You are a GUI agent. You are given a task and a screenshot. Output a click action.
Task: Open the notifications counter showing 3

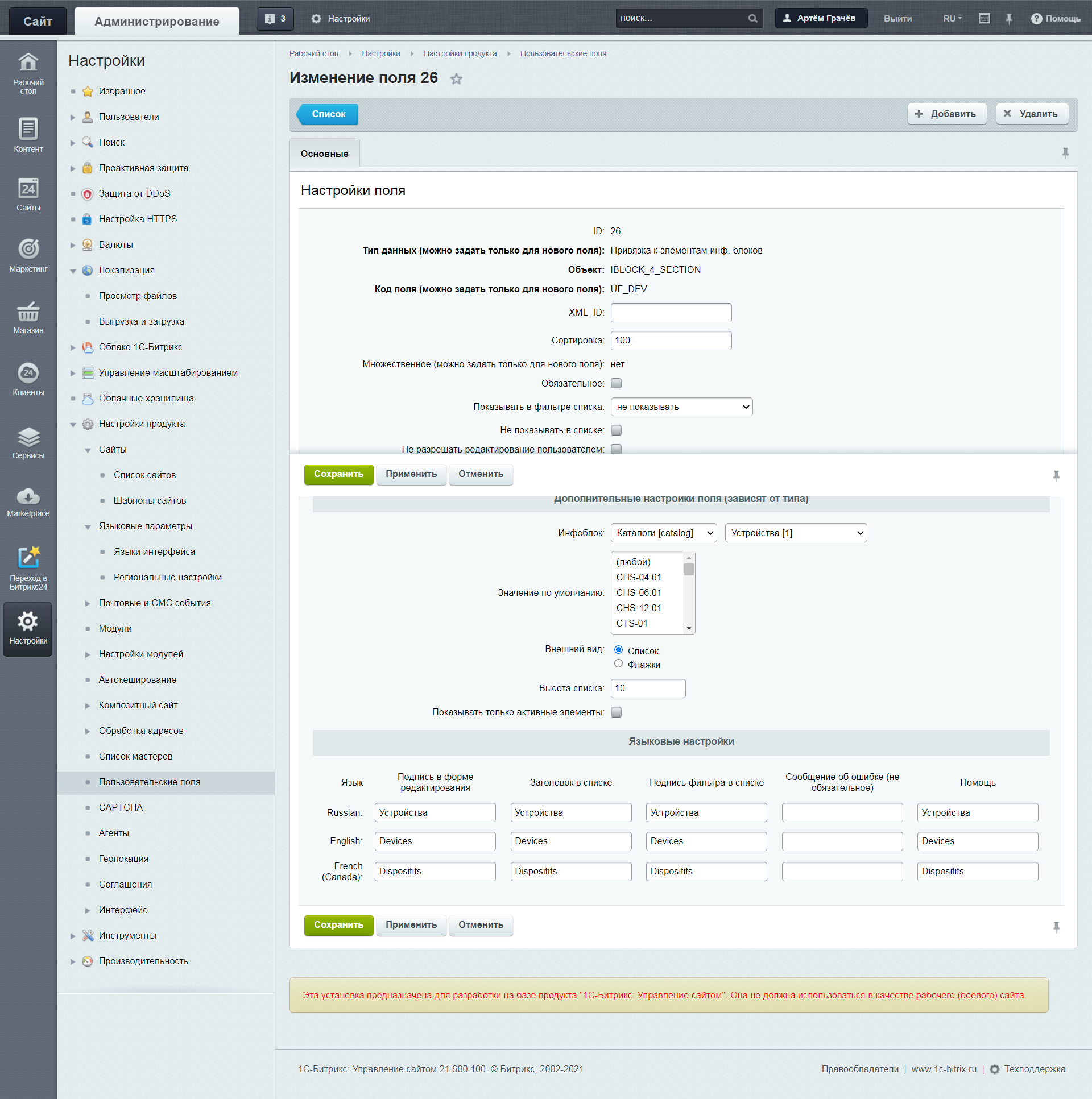(275, 19)
